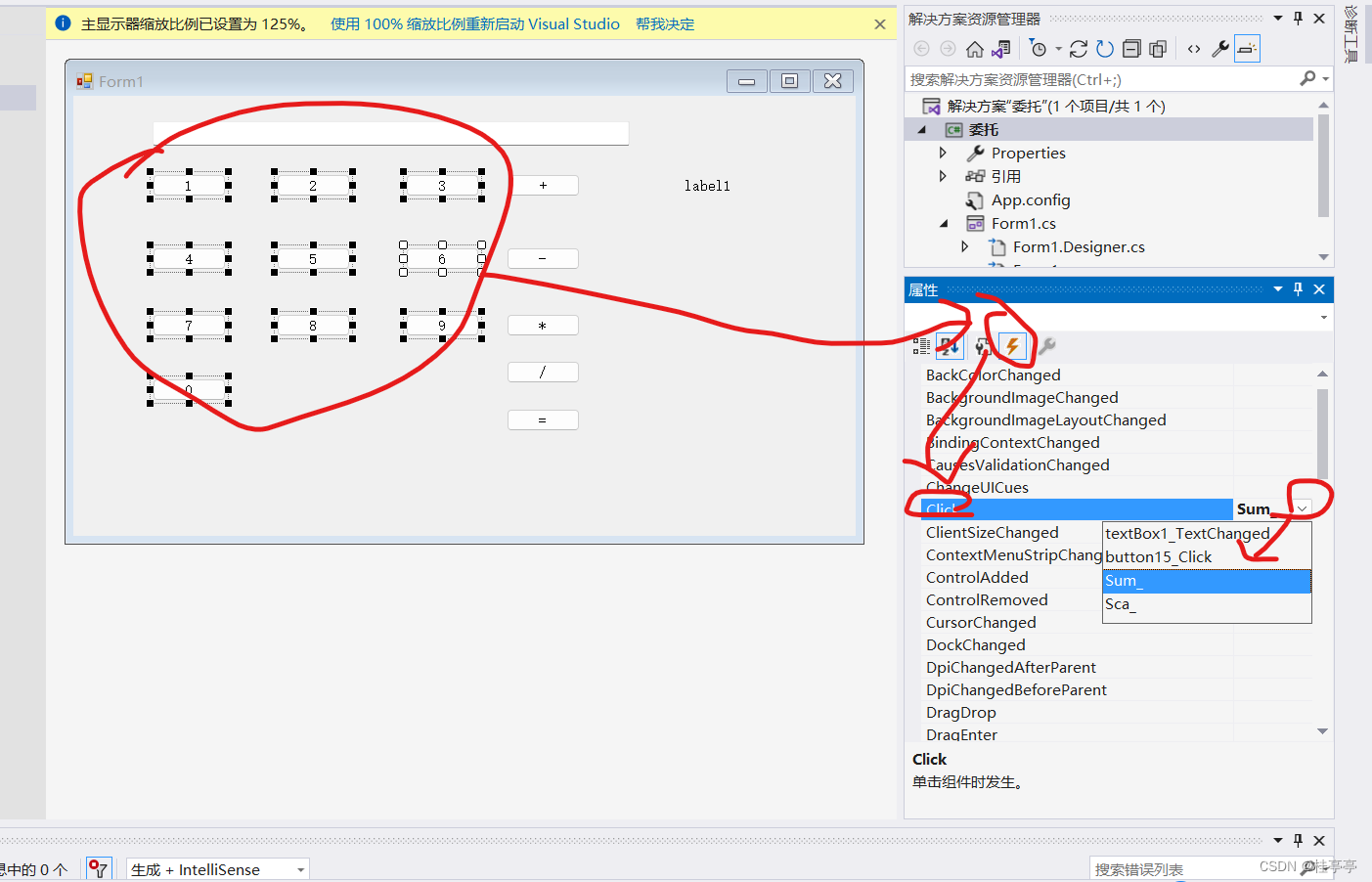Image resolution: width=1372 pixels, height=882 pixels.
Task: Select the = button on Form1
Action: pos(543,419)
